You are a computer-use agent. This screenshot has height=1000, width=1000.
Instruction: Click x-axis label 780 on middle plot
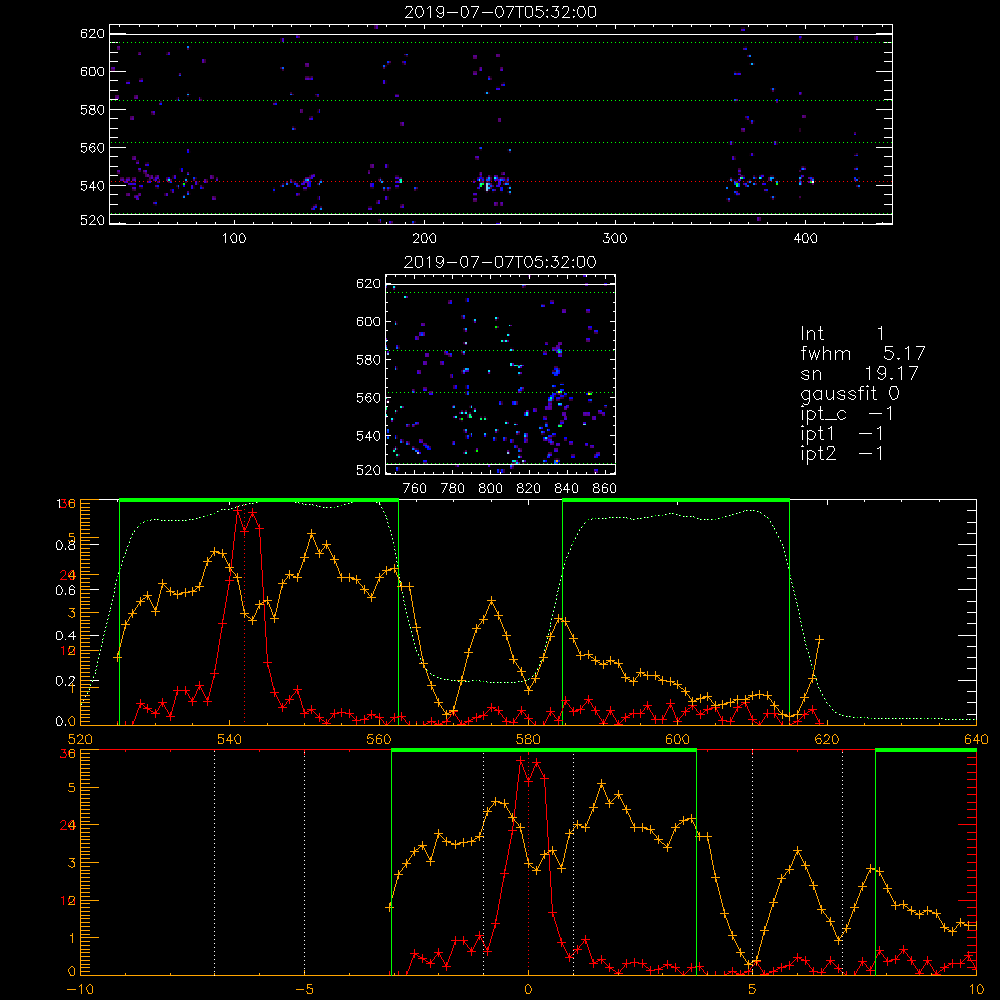(453, 489)
